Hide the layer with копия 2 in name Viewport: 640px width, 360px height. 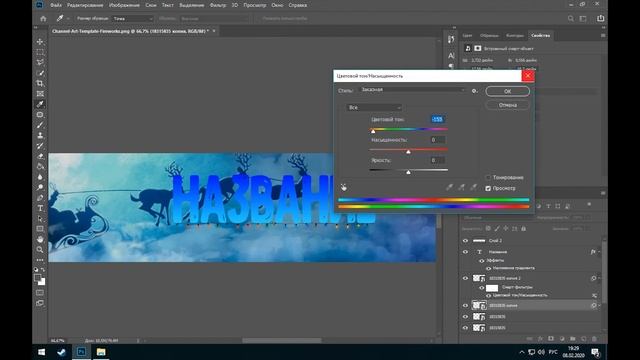tap(465, 278)
